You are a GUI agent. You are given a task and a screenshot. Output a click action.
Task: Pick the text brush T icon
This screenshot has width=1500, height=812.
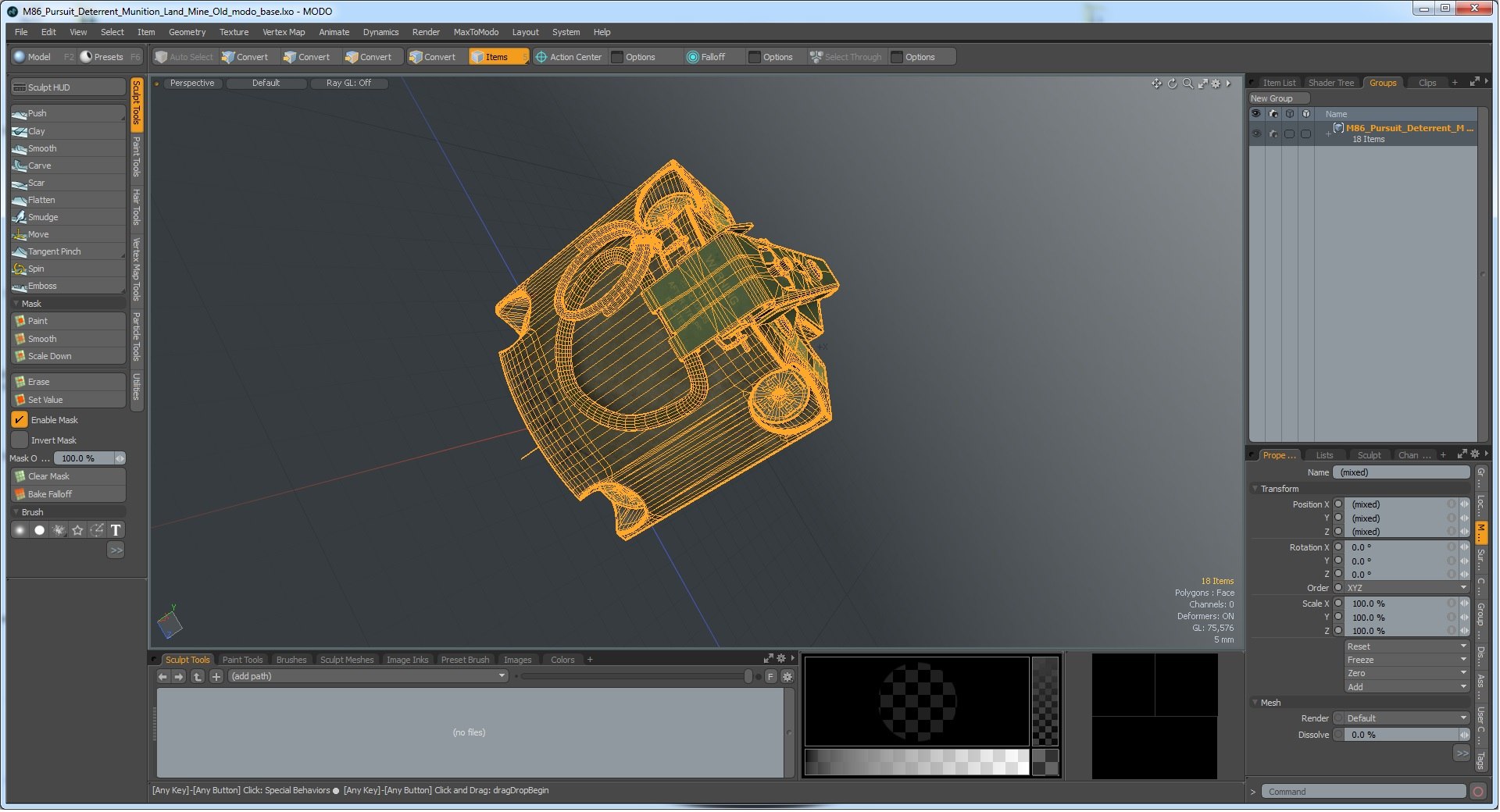(116, 531)
